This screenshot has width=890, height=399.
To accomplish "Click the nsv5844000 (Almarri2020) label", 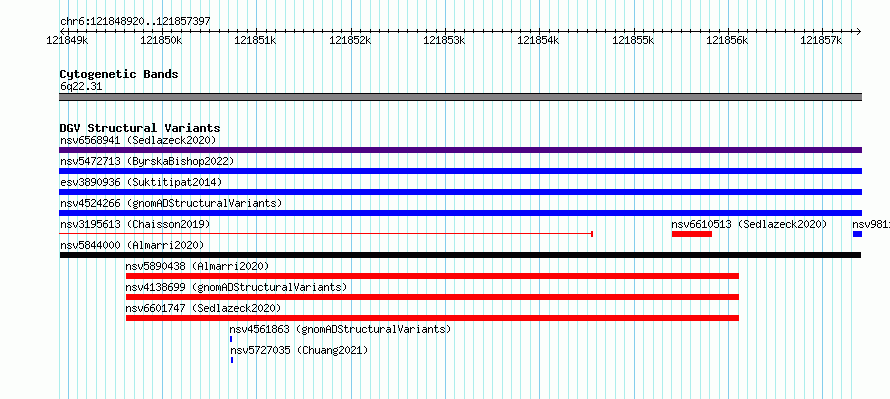I will [132, 245].
